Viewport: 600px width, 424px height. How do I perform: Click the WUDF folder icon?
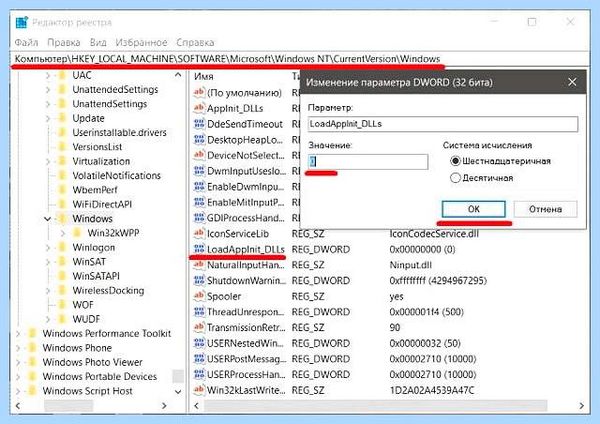pos(62,319)
